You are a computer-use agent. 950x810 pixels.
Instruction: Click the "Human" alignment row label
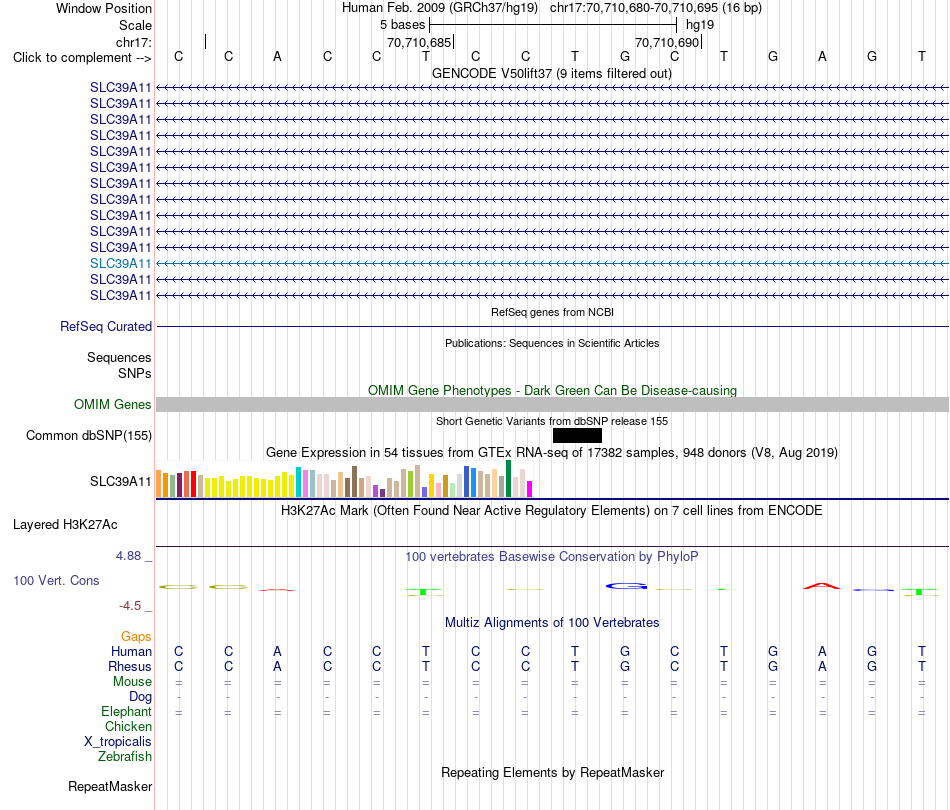131,651
